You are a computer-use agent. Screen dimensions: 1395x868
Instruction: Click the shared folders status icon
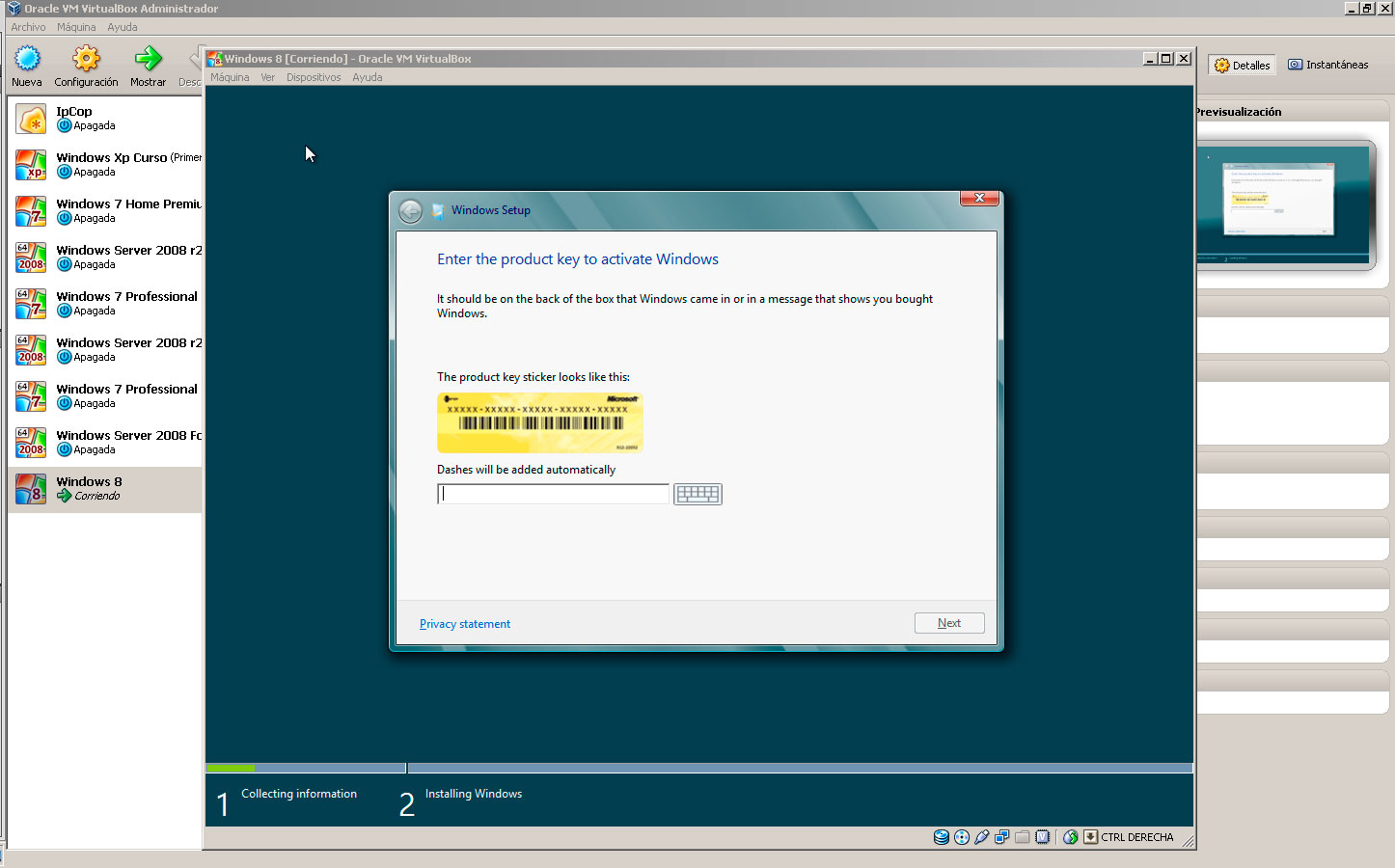pyautogui.click(x=1023, y=837)
